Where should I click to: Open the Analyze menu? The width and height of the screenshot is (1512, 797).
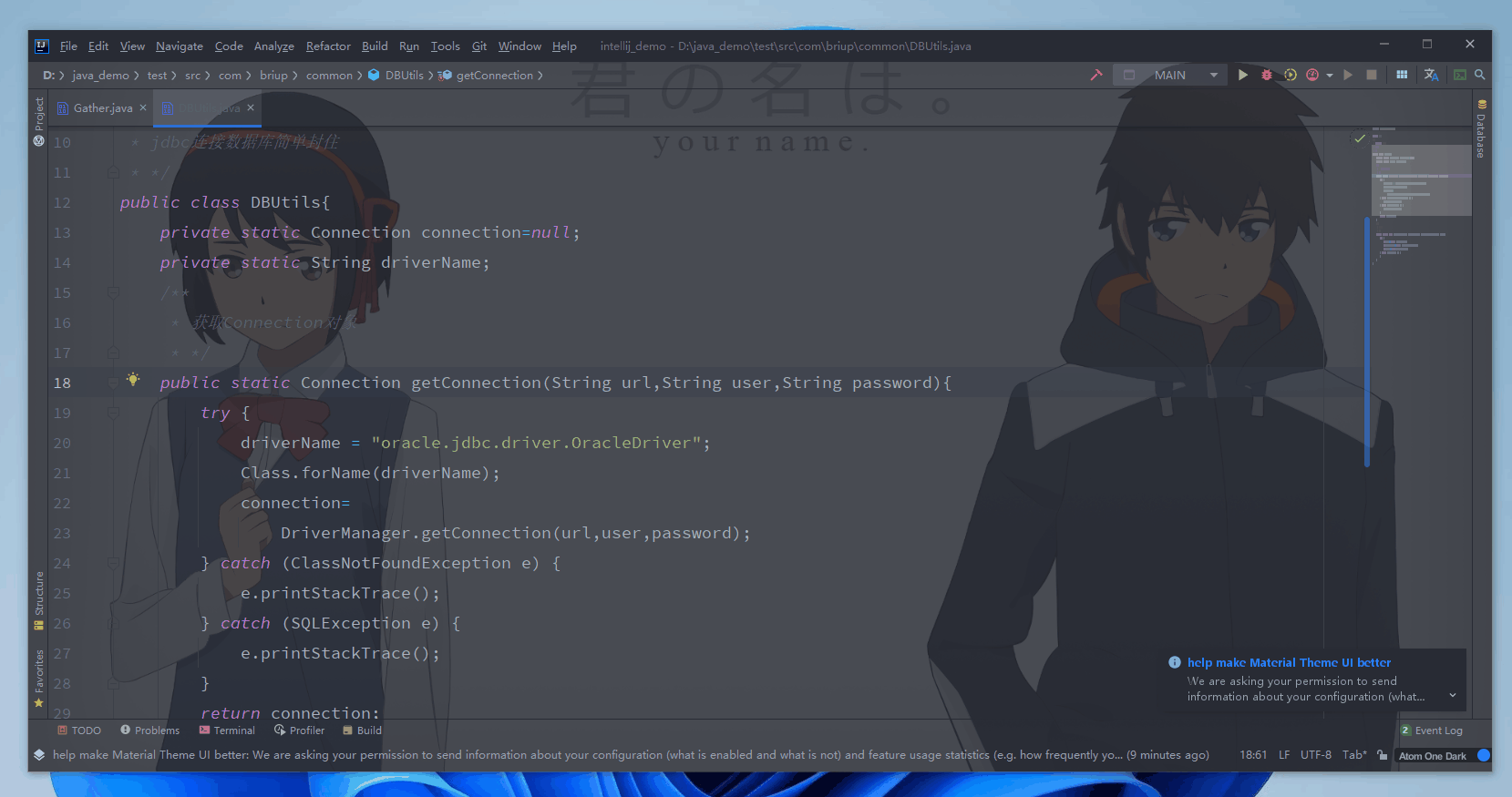pyautogui.click(x=274, y=46)
